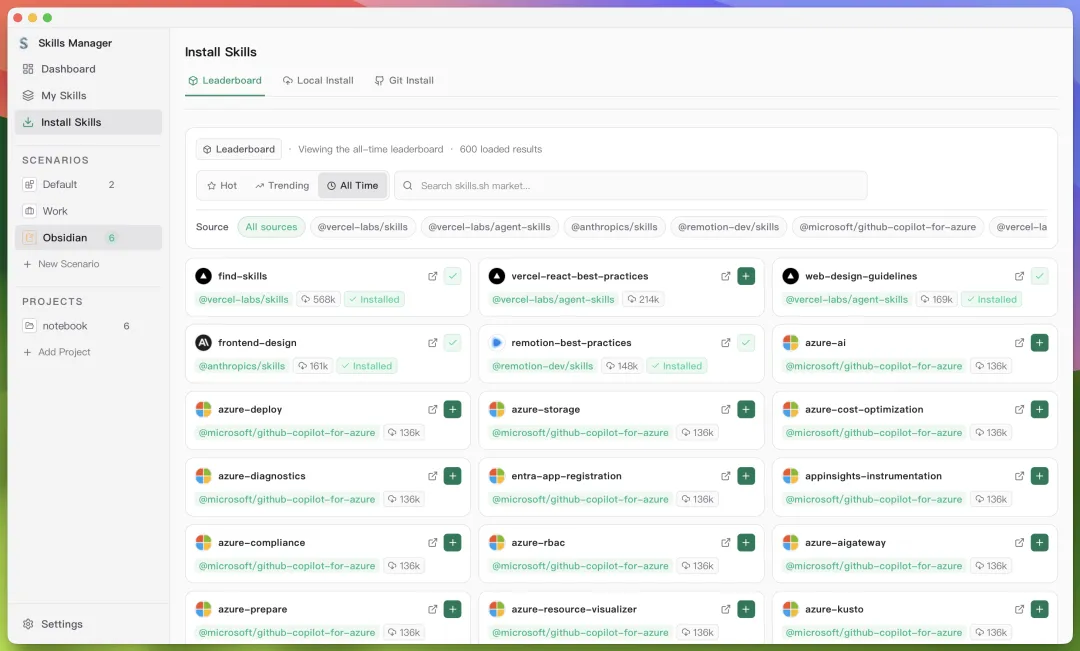Viewport: 1080px width, 651px height.
Task: Select the Work scenario
Action: (x=88, y=211)
